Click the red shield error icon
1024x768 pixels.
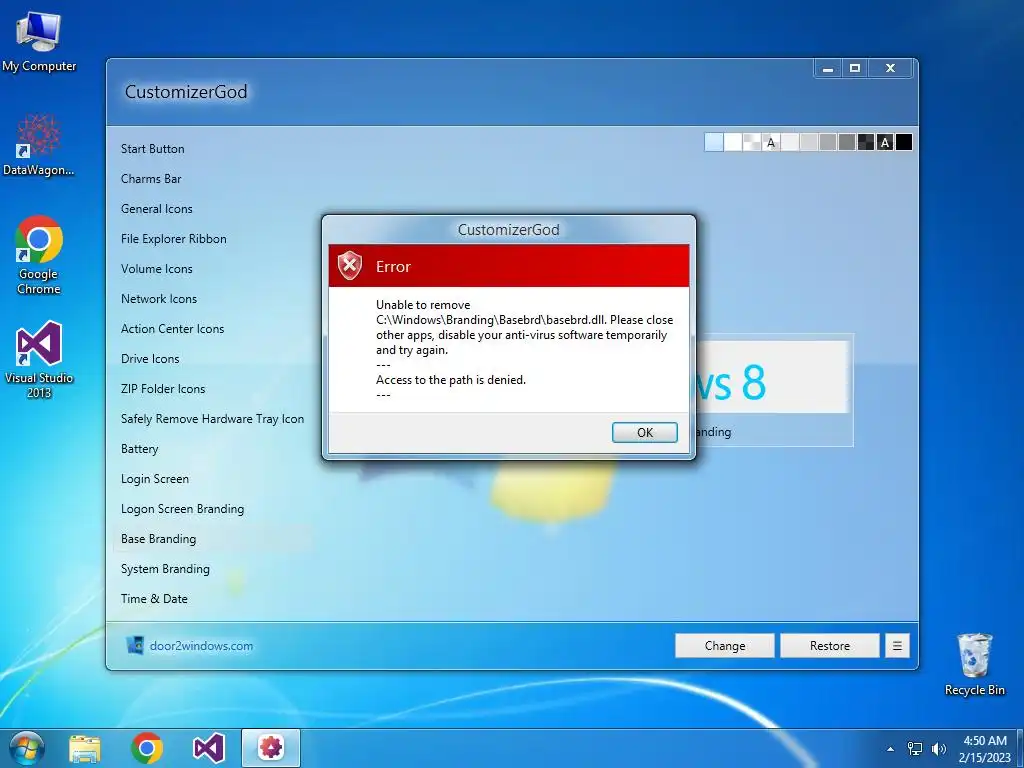pos(350,266)
